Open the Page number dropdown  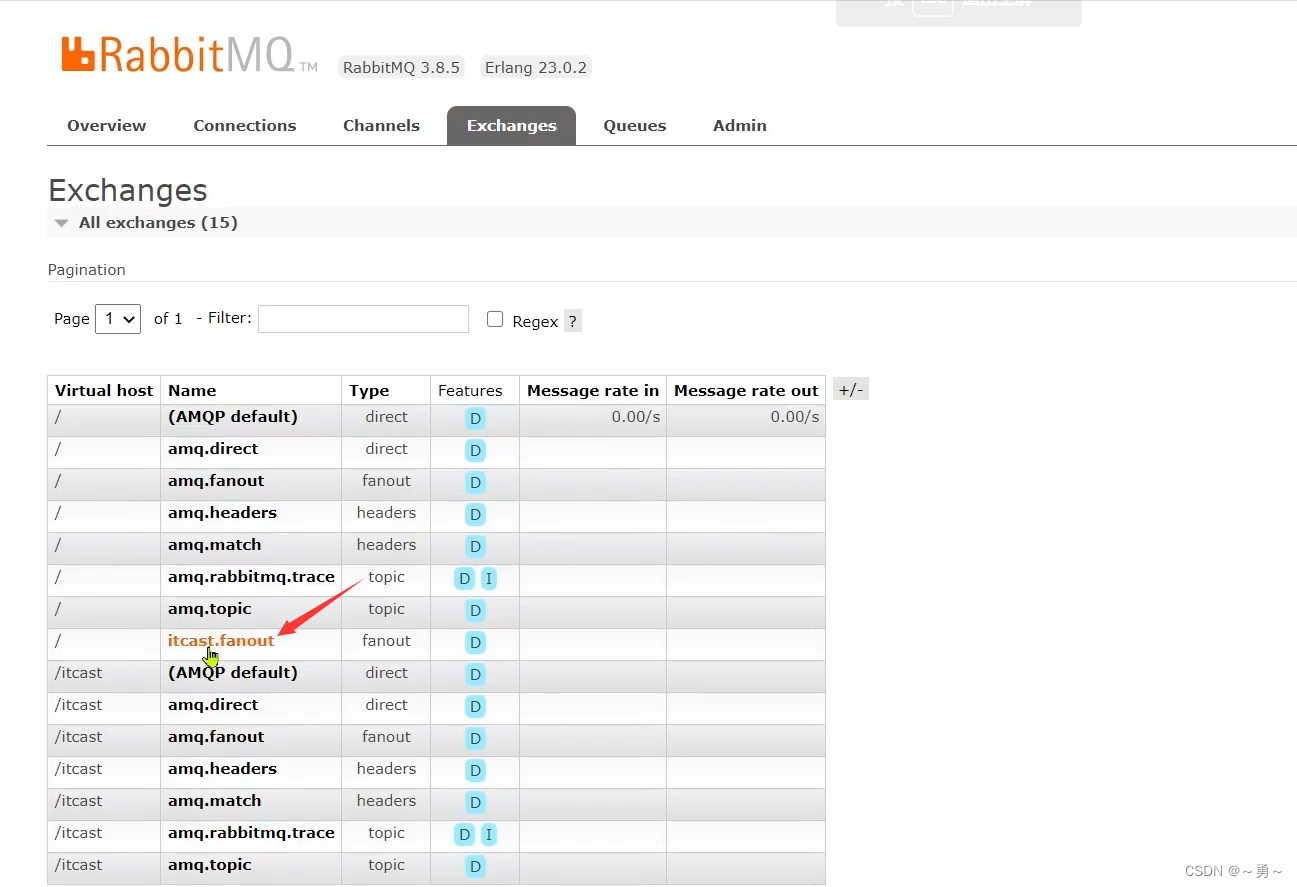click(x=118, y=319)
